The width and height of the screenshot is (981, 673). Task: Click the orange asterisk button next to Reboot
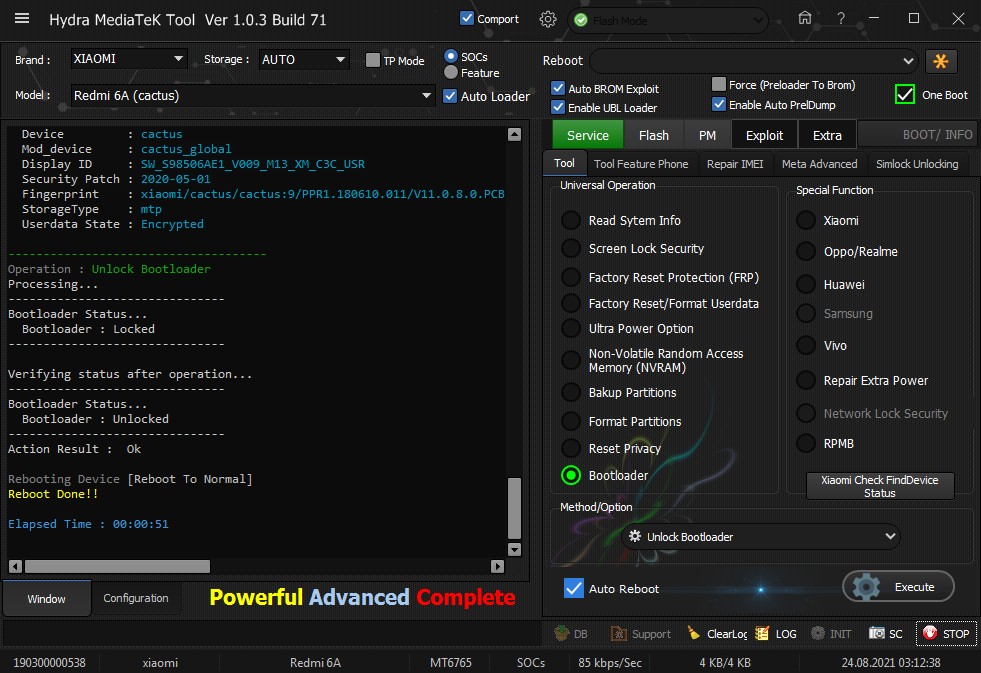point(941,61)
